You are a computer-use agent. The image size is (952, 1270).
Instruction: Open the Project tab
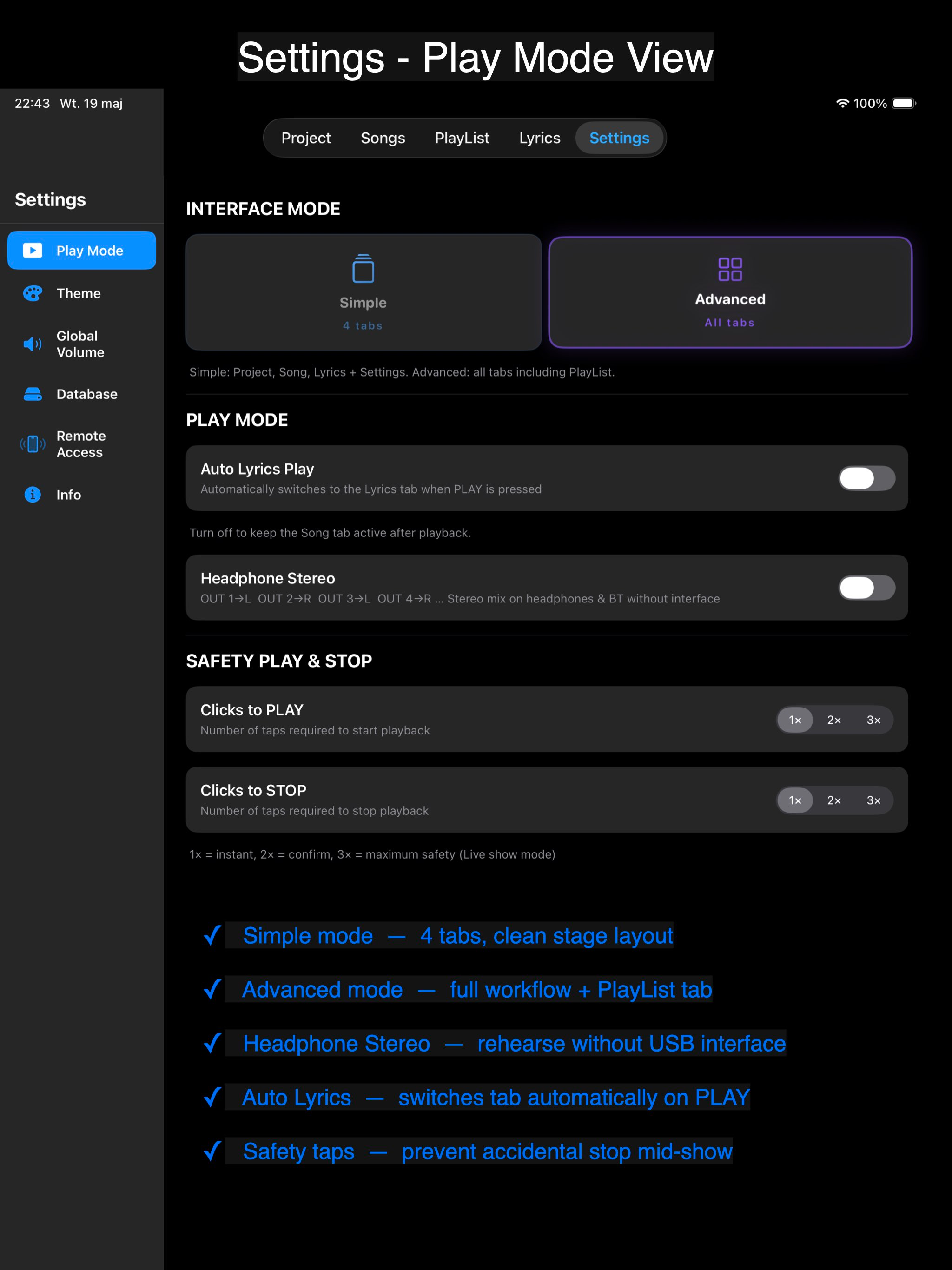306,138
